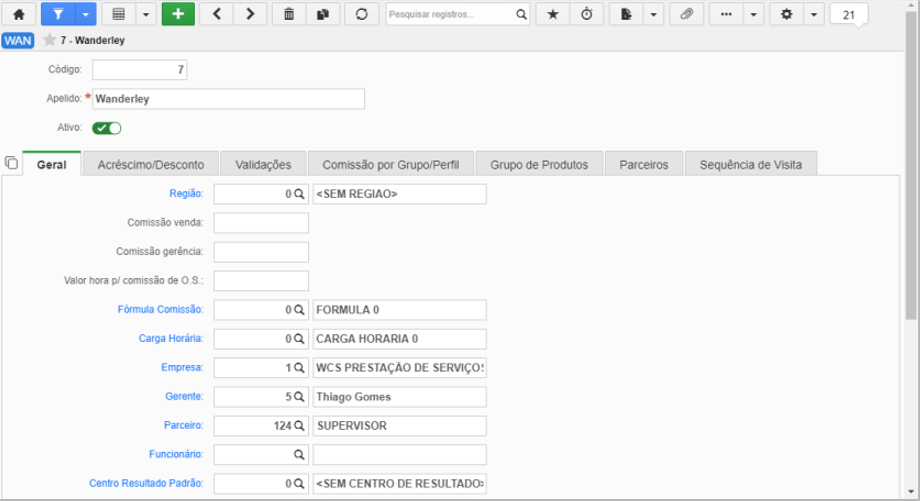920x501 pixels.
Task: Follow the Gerente link label
Action: pos(184,396)
